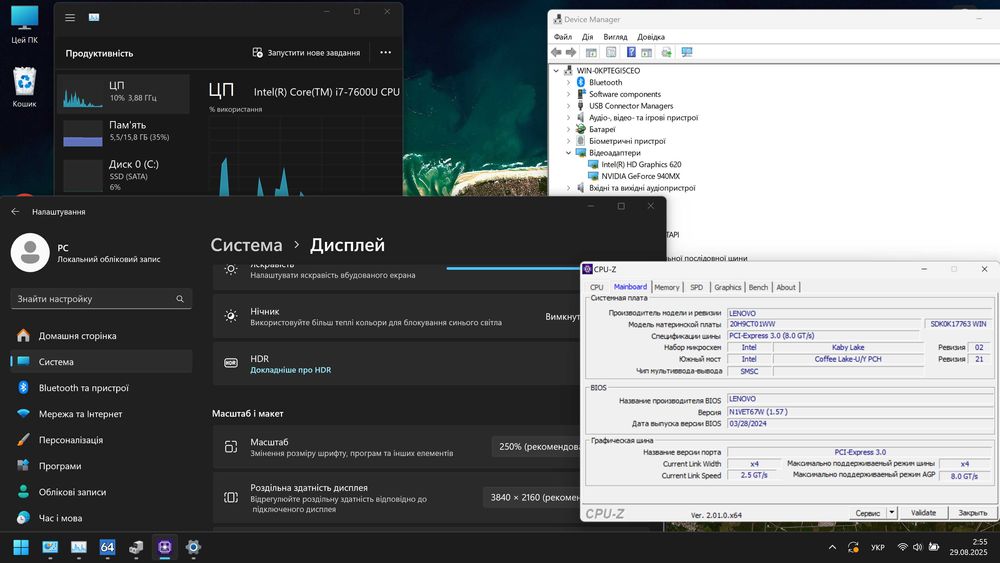Screen dimensions: 1000x563
Task: Click Запустити нове завдання in Task Manager
Action: pos(306,53)
